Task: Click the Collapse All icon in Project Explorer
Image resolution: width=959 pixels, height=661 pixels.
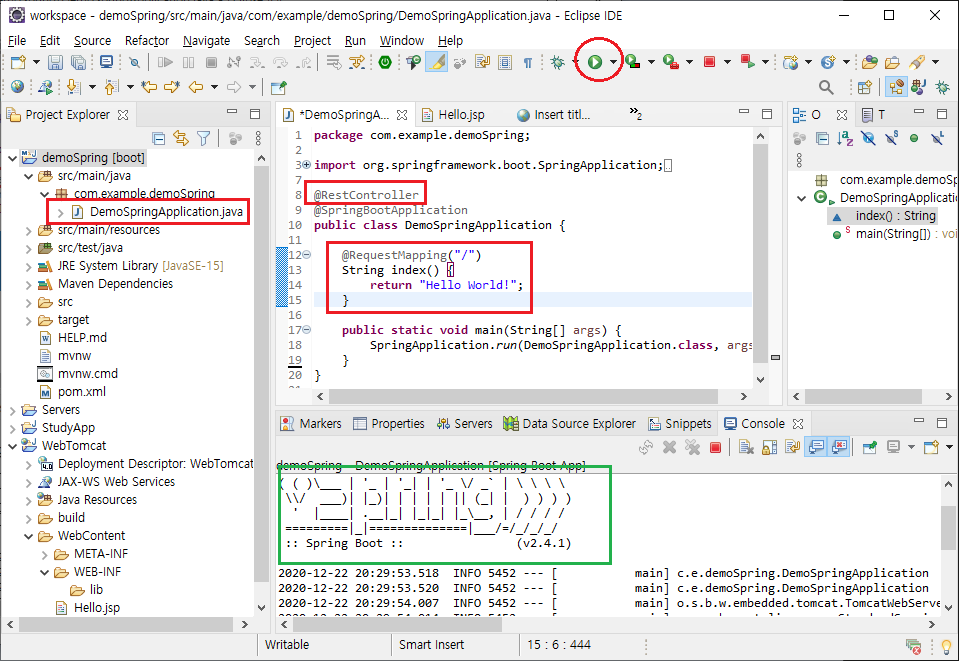Action: tap(158, 138)
